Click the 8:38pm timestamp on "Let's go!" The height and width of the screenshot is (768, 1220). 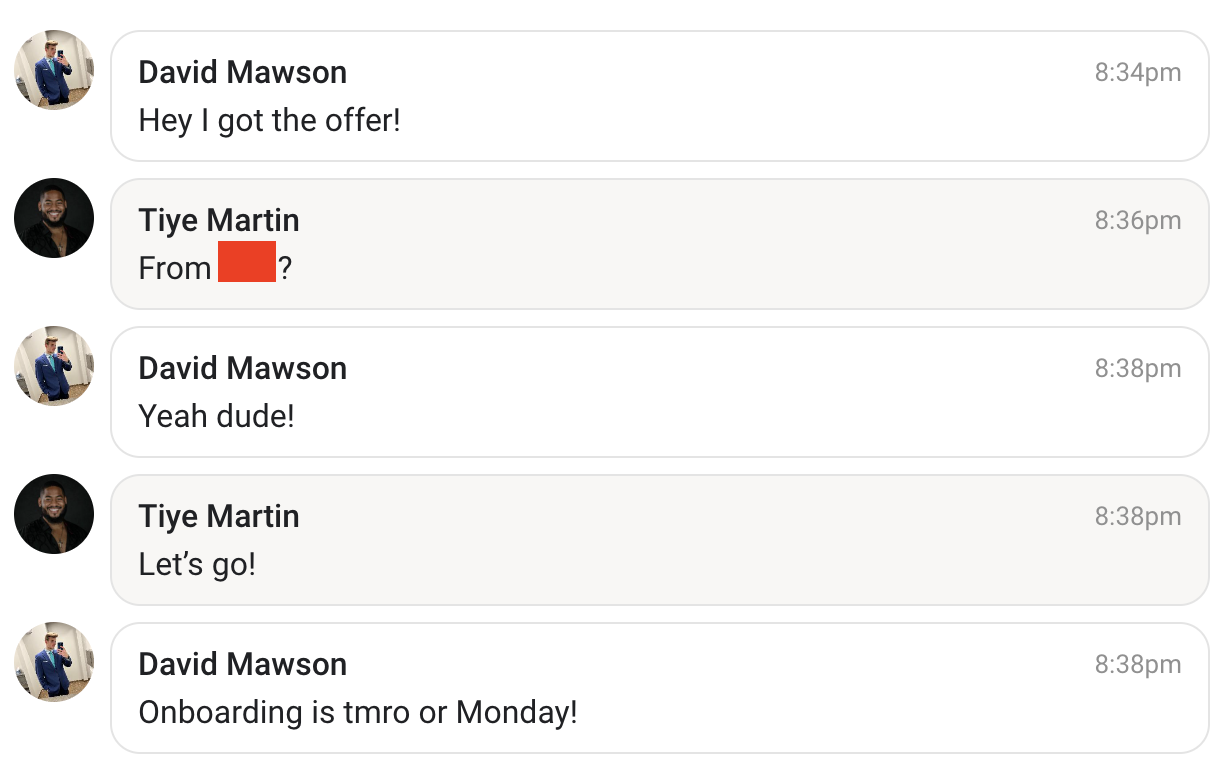tap(1137, 516)
